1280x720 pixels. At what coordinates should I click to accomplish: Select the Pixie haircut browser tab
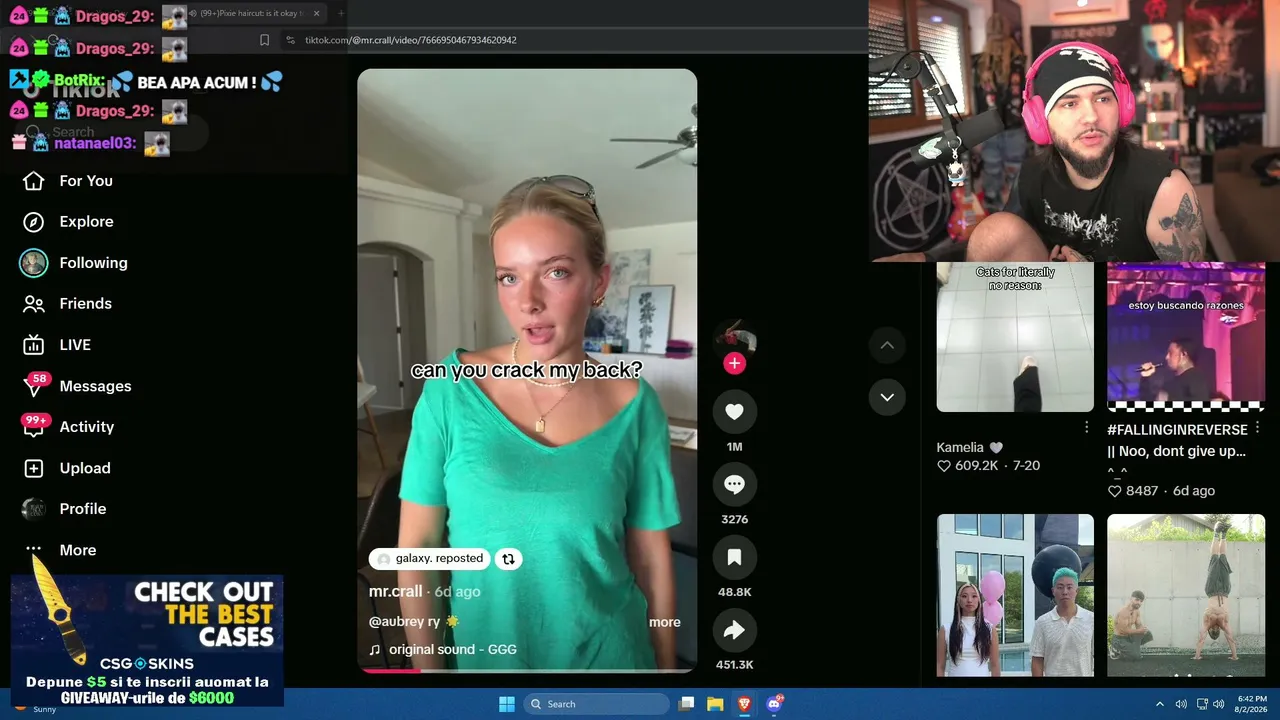(252, 13)
